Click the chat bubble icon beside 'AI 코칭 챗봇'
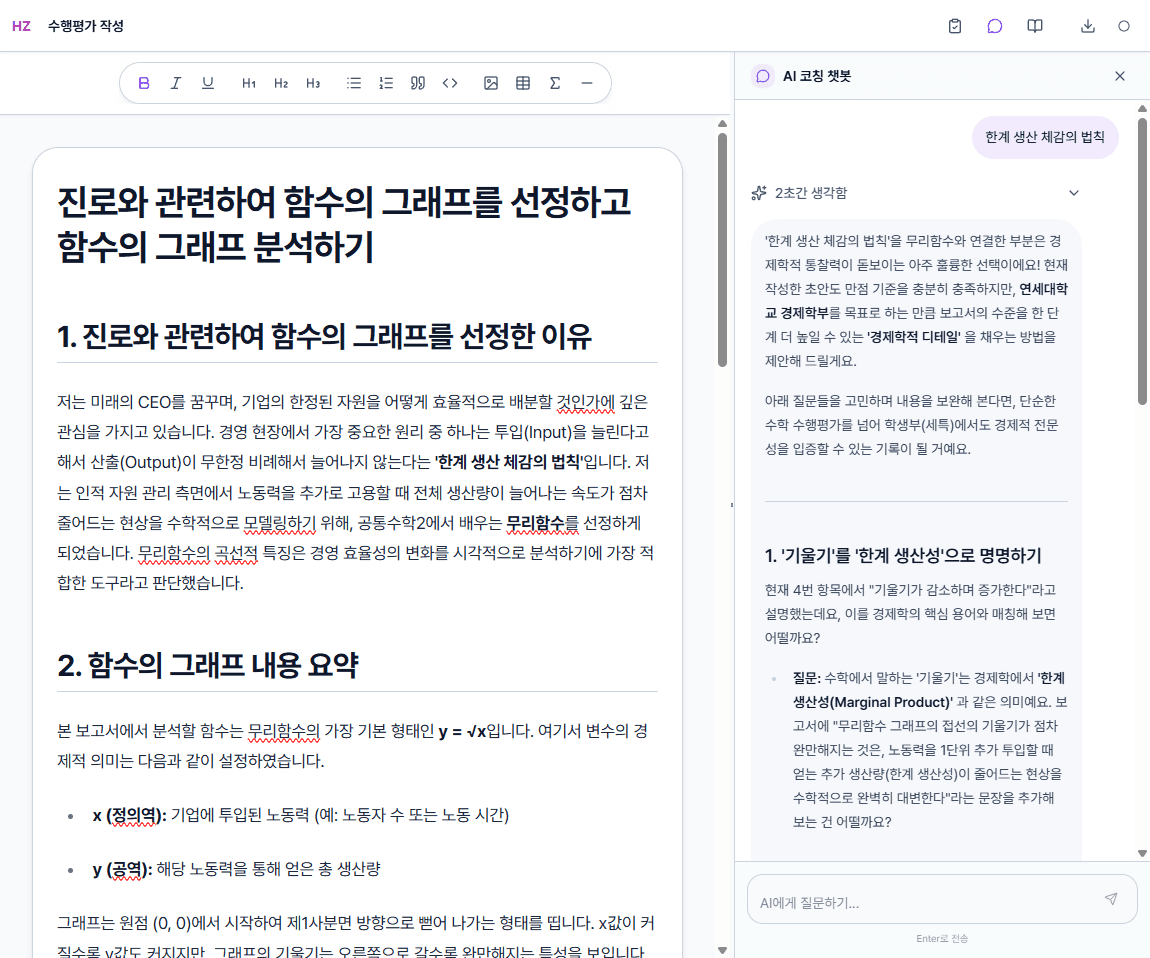 click(x=763, y=76)
